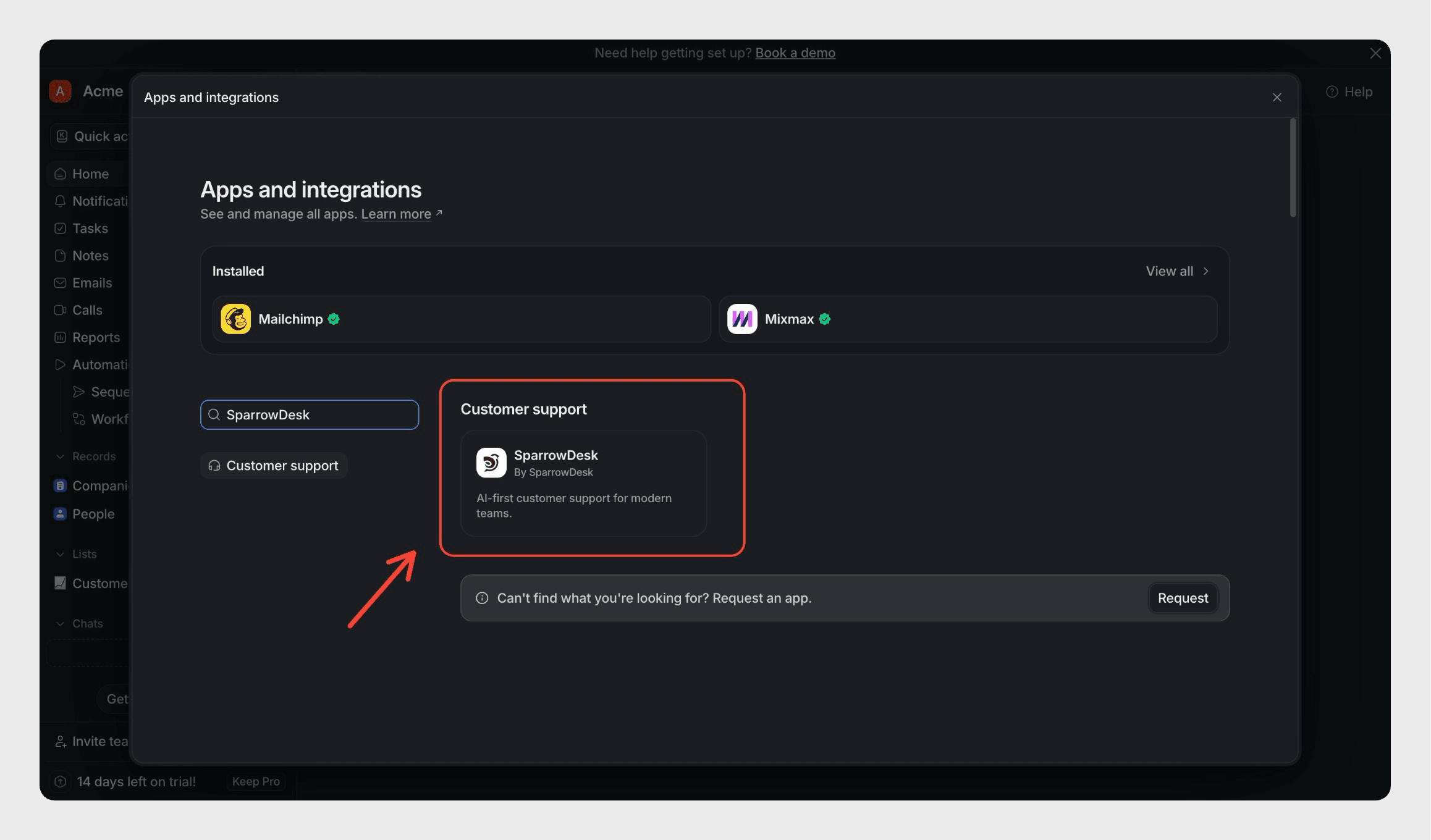Click the SparrowDesk bird logo icon
This screenshot has width=1431, height=840.
point(491,463)
